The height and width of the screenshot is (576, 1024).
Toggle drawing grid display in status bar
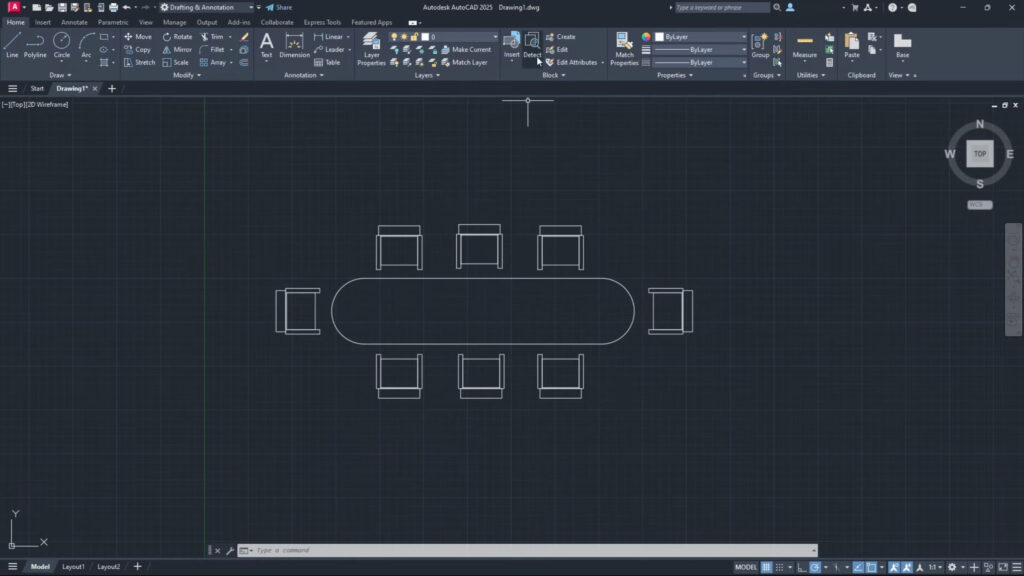point(766,567)
